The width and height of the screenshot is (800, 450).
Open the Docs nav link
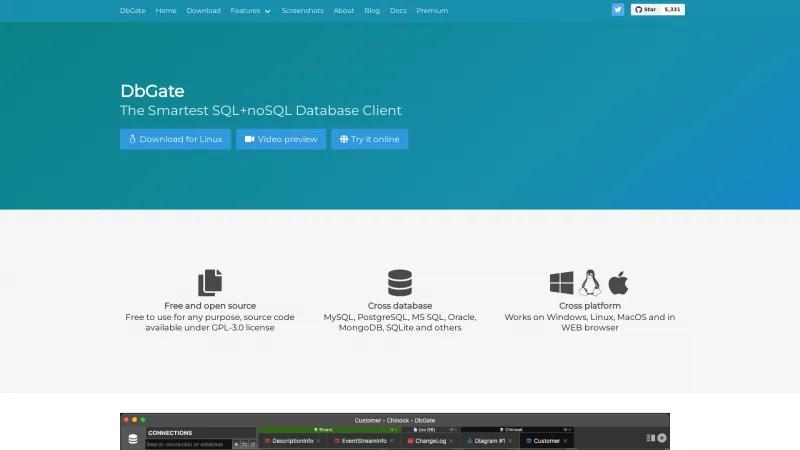tap(398, 11)
